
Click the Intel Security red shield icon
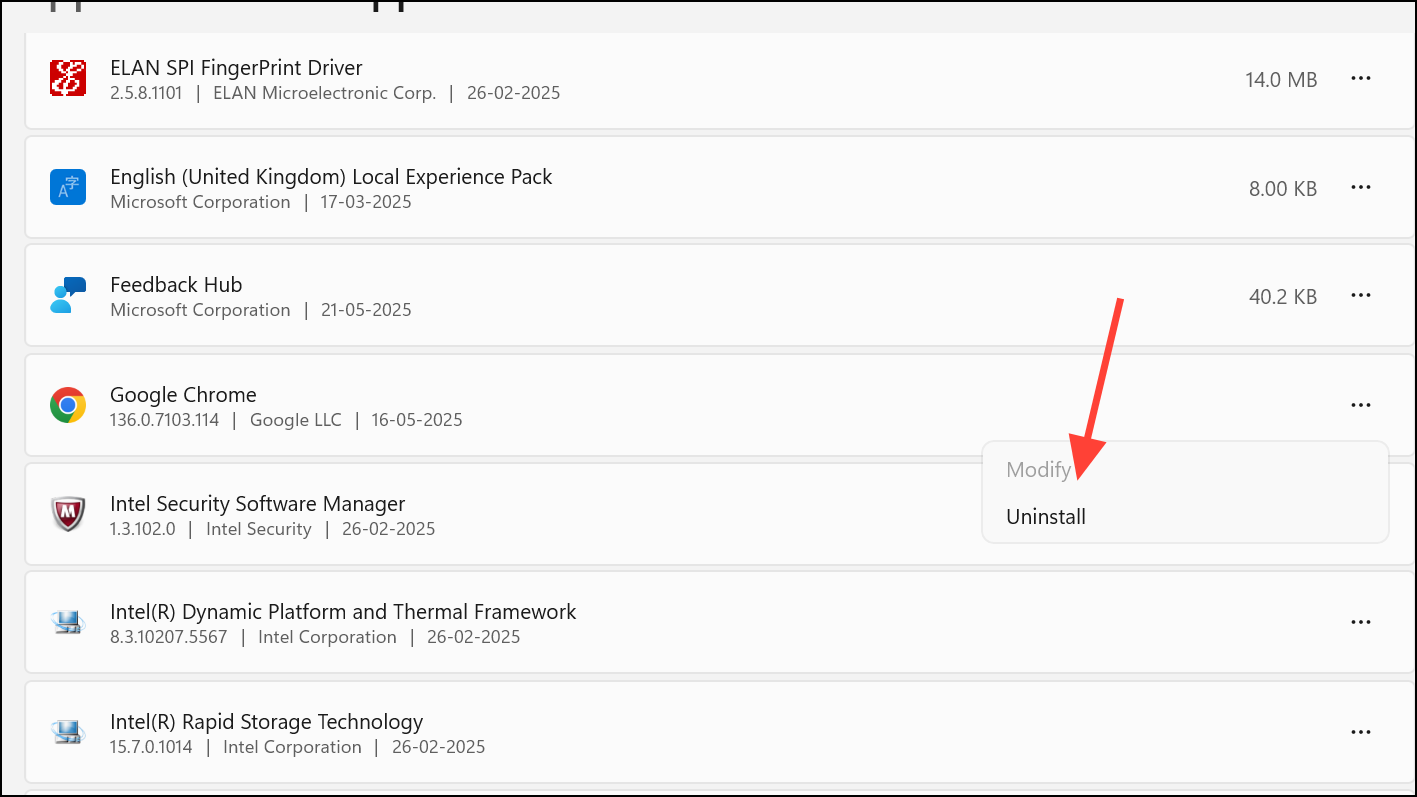point(68,514)
